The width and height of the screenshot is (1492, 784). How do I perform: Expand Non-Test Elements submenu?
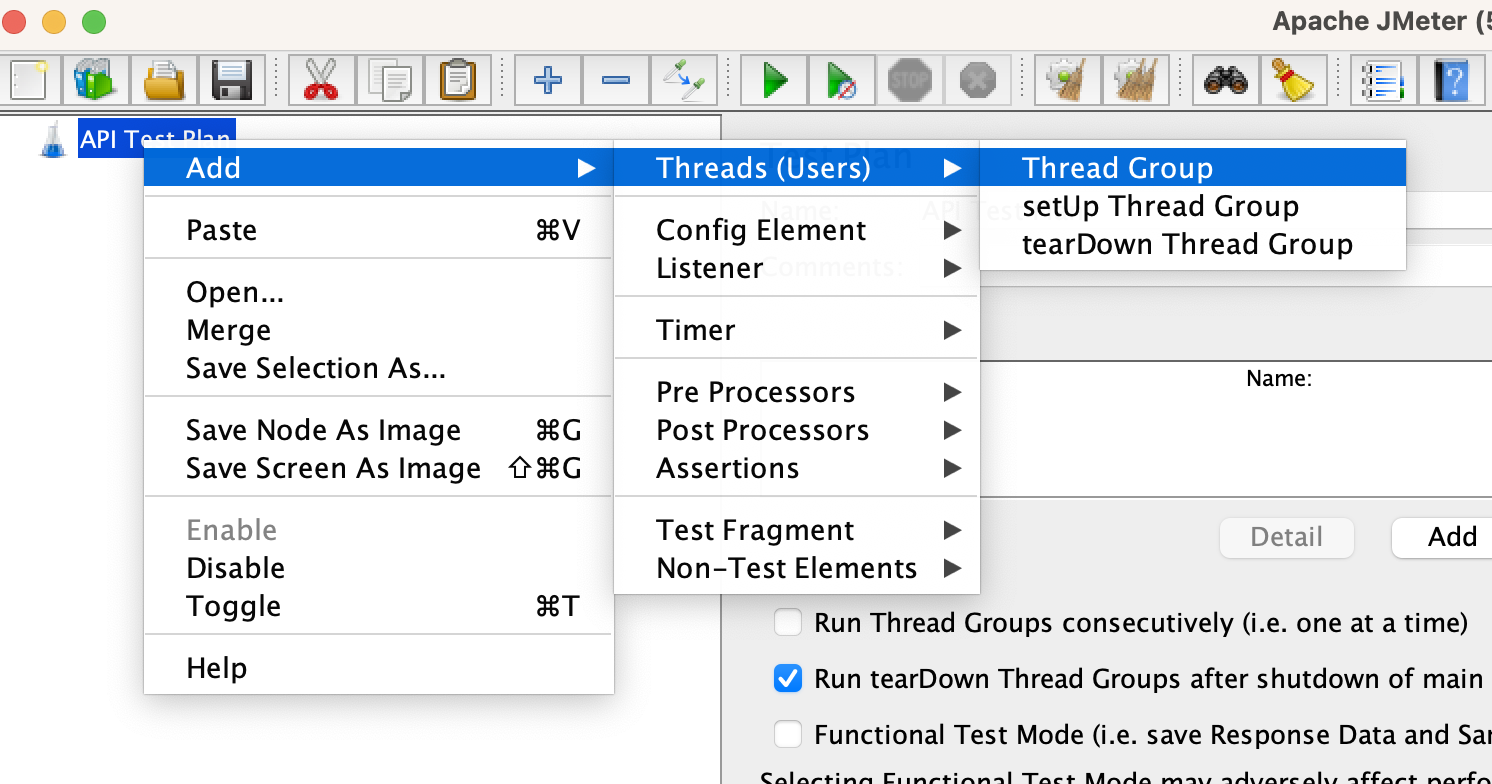pyautogui.click(x=796, y=568)
